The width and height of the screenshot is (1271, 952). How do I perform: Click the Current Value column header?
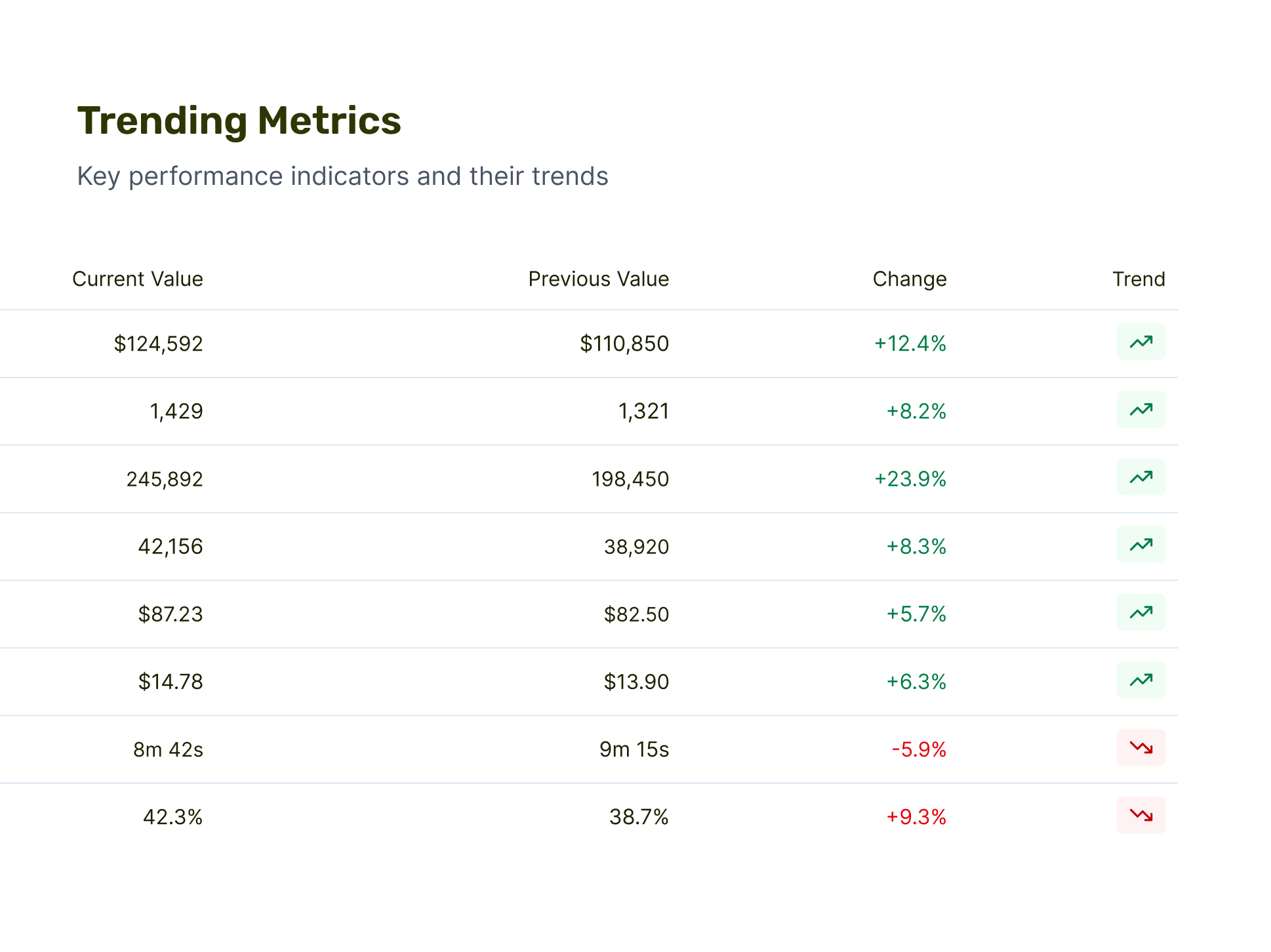coord(138,279)
